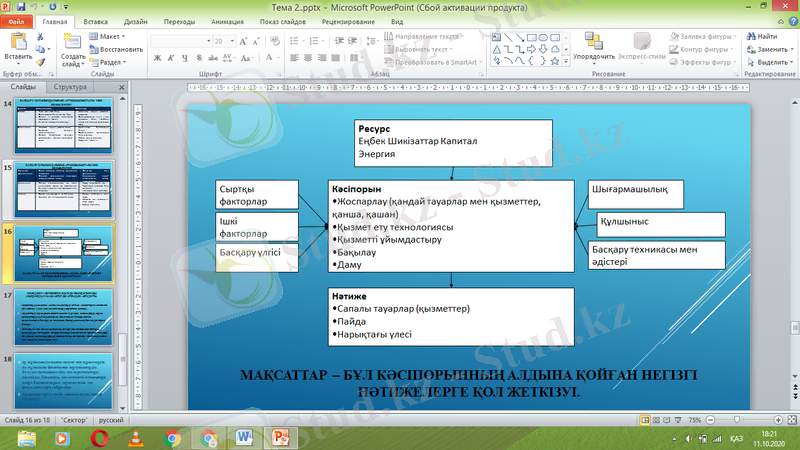Launch VLC media player from taskbar
The image size is (800, 450).
tap(135, 437)
